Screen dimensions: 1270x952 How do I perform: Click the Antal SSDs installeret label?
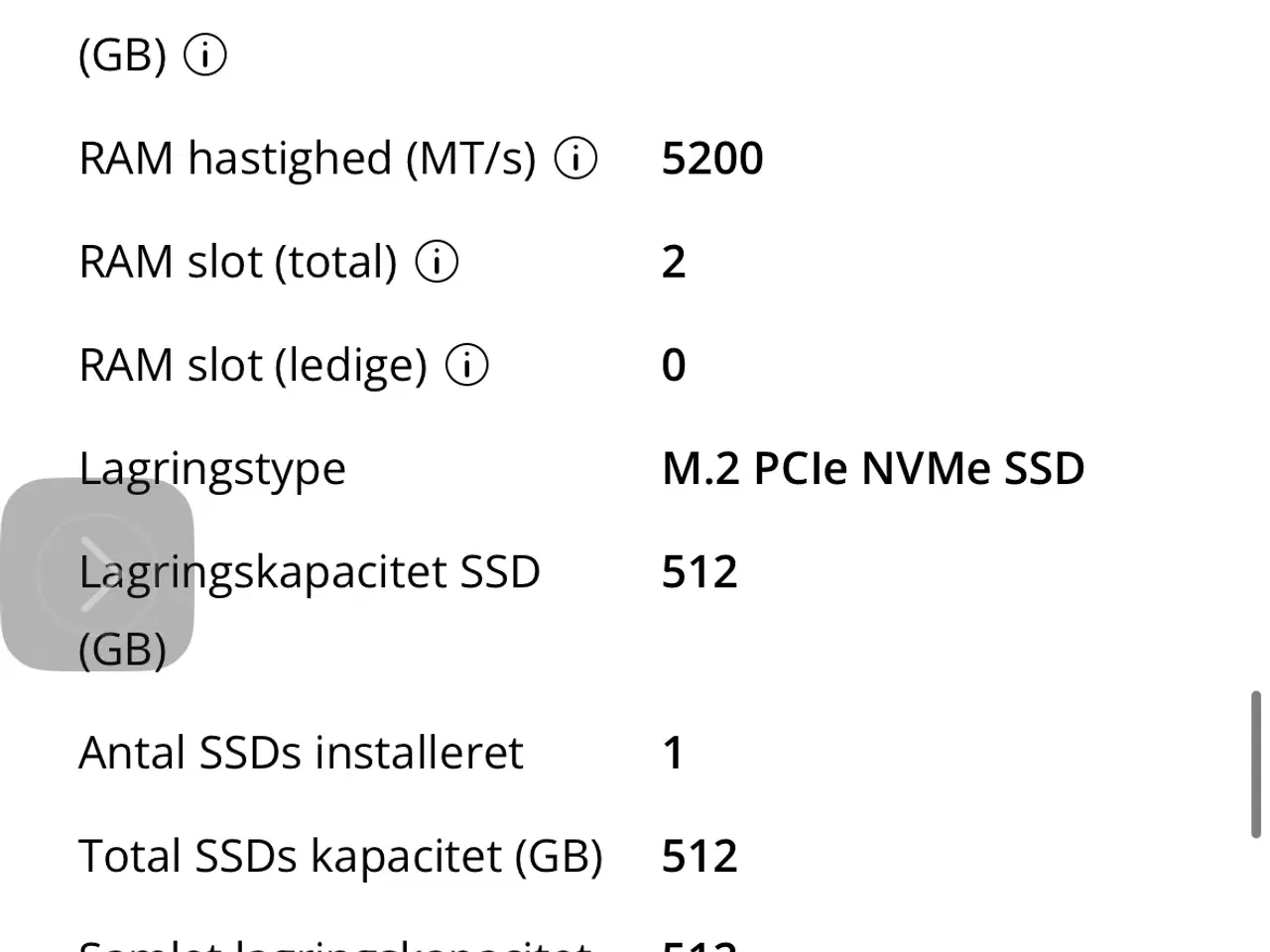coord(301,753)
